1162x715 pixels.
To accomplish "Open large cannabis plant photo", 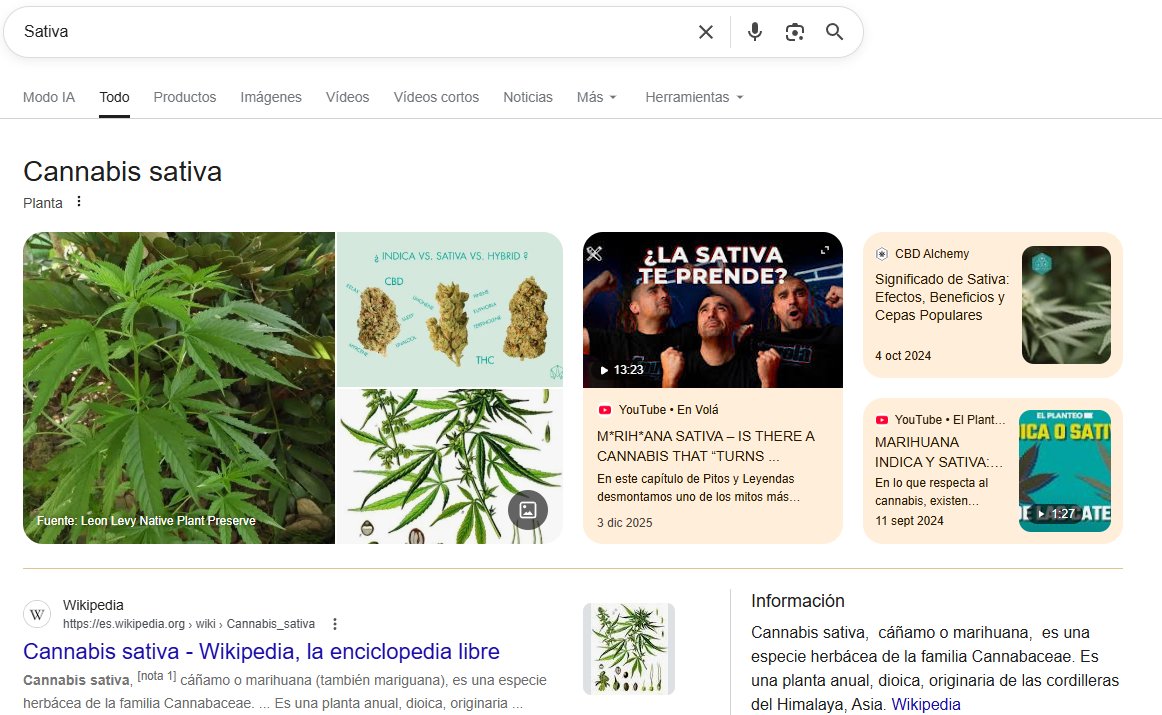I will [179, 388].
